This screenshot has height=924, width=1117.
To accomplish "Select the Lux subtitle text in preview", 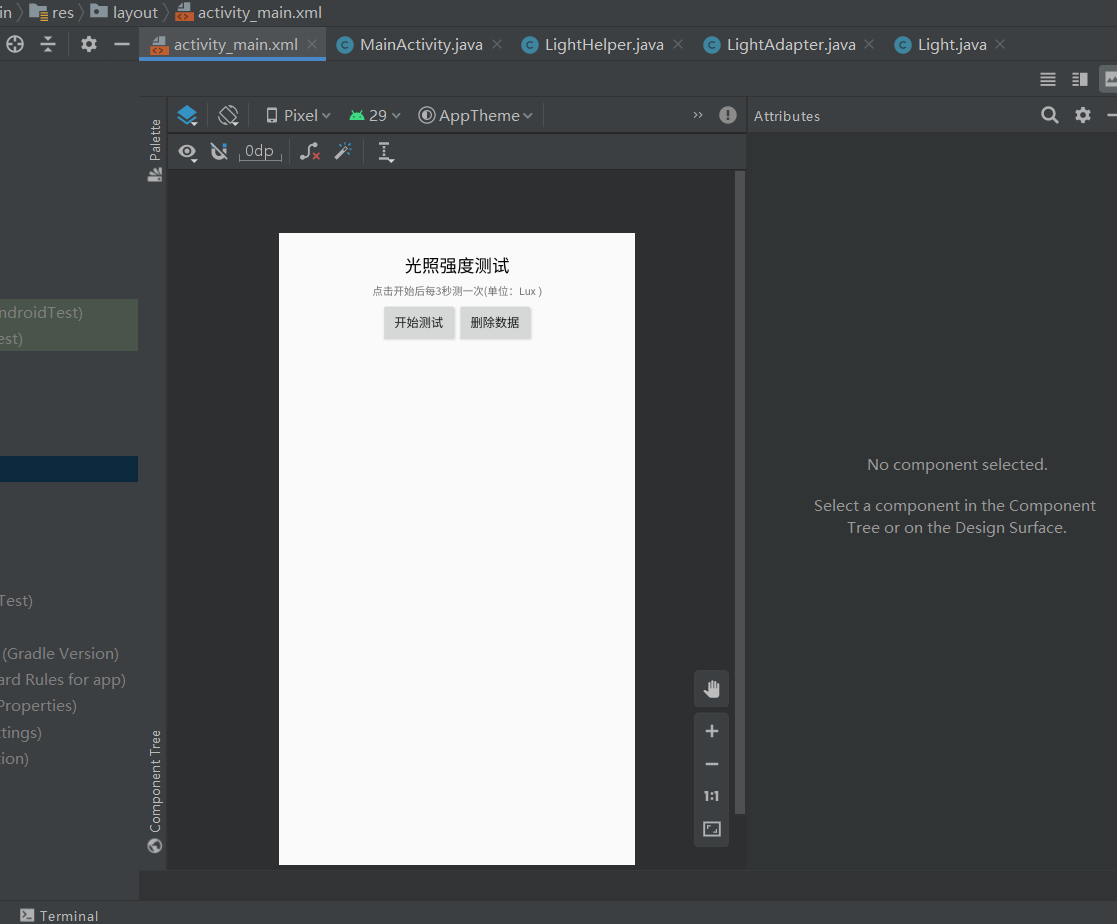I will [457, 291].
